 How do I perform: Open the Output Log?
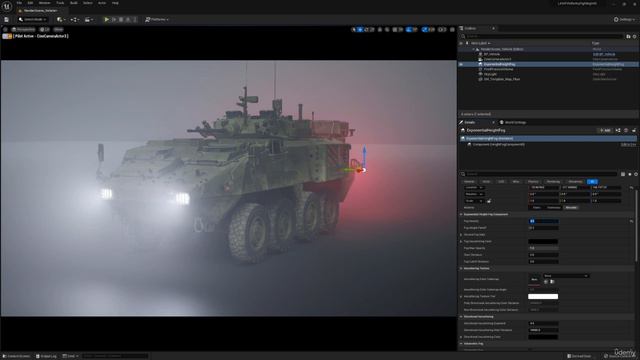pyautogui.click(x=46, y=356)
